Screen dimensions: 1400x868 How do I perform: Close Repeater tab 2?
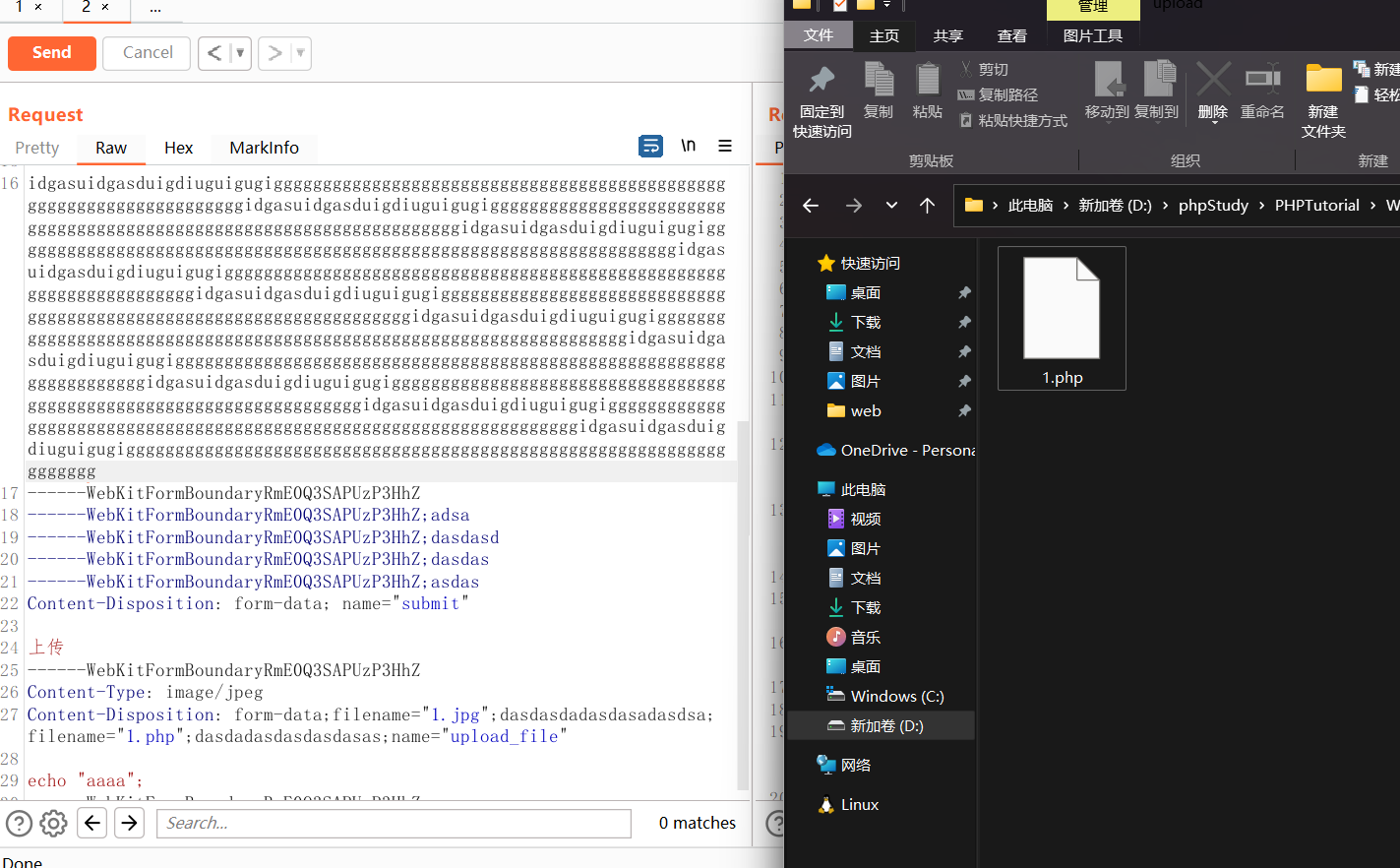[x=105, y=7]
